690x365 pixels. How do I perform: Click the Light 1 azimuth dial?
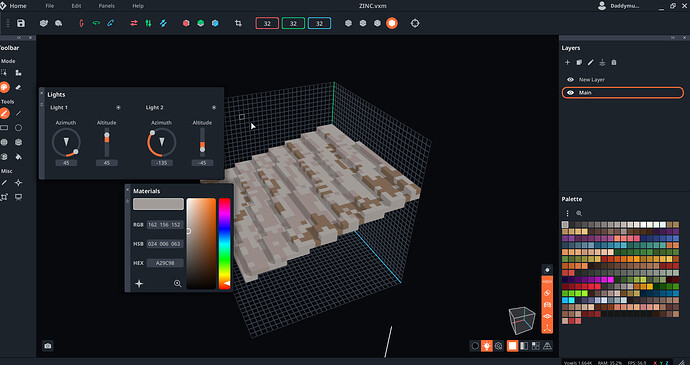(x=66, y=143)
